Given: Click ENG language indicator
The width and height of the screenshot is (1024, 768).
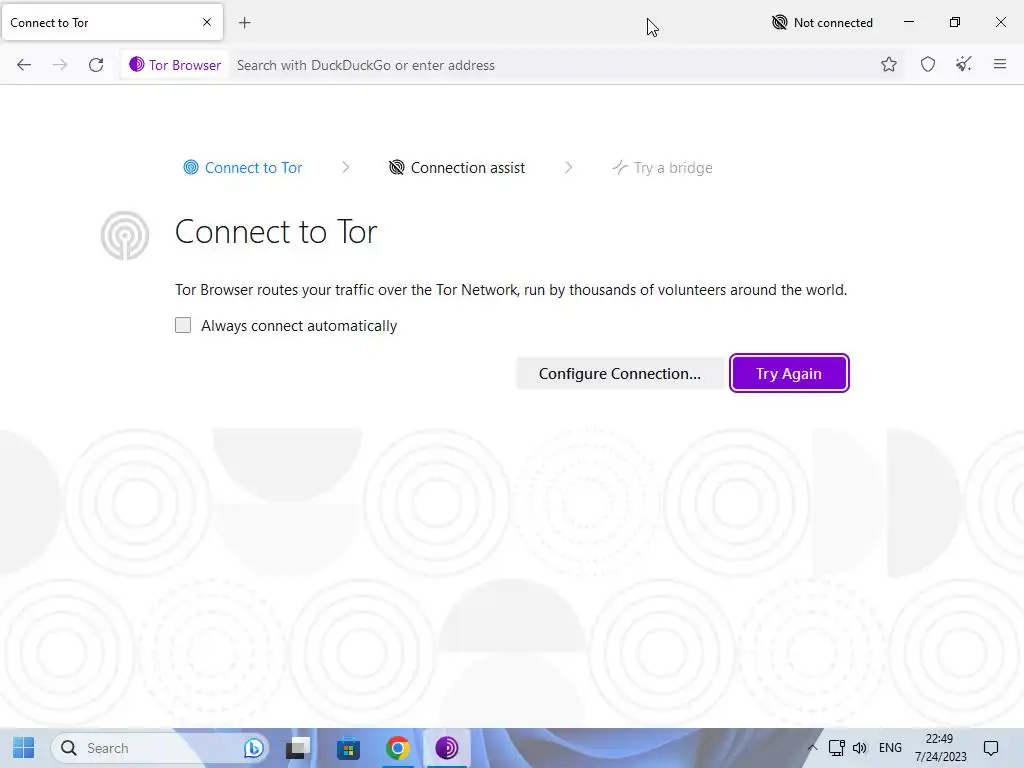Looking at the screenshot, I should point(890,748).
